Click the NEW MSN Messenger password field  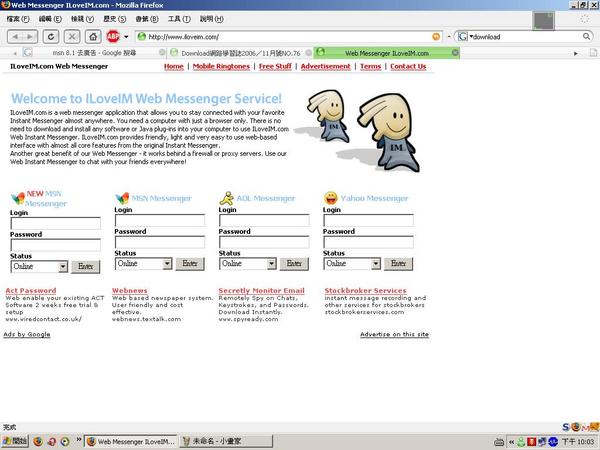[56, 245]
